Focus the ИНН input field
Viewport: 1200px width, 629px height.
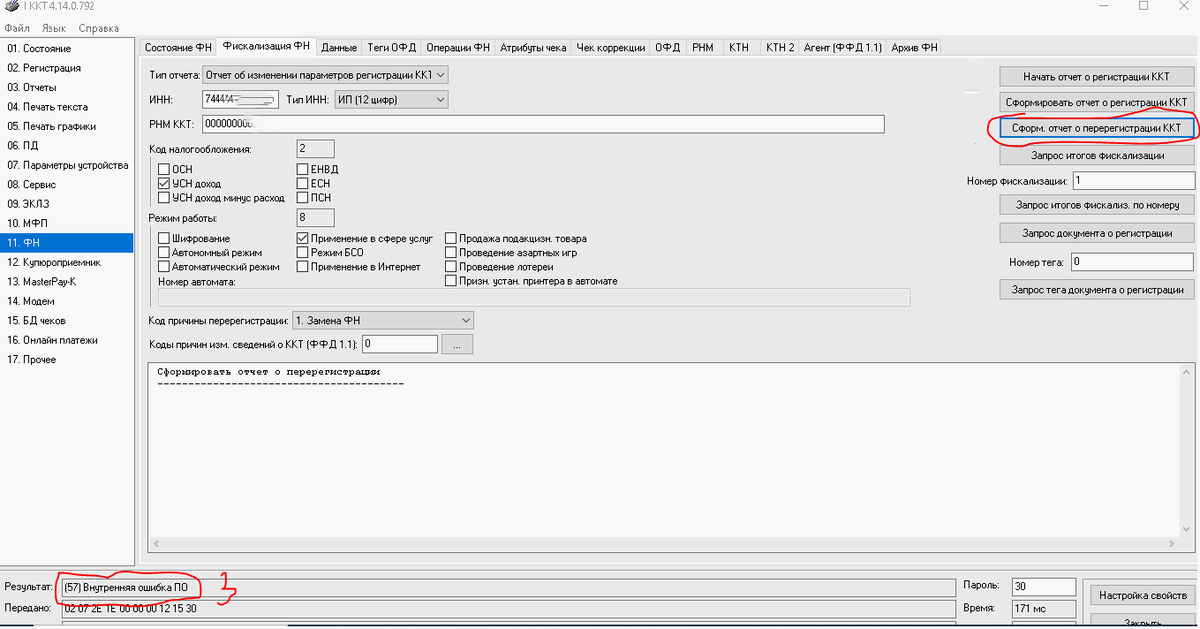(x=240, y=99)
